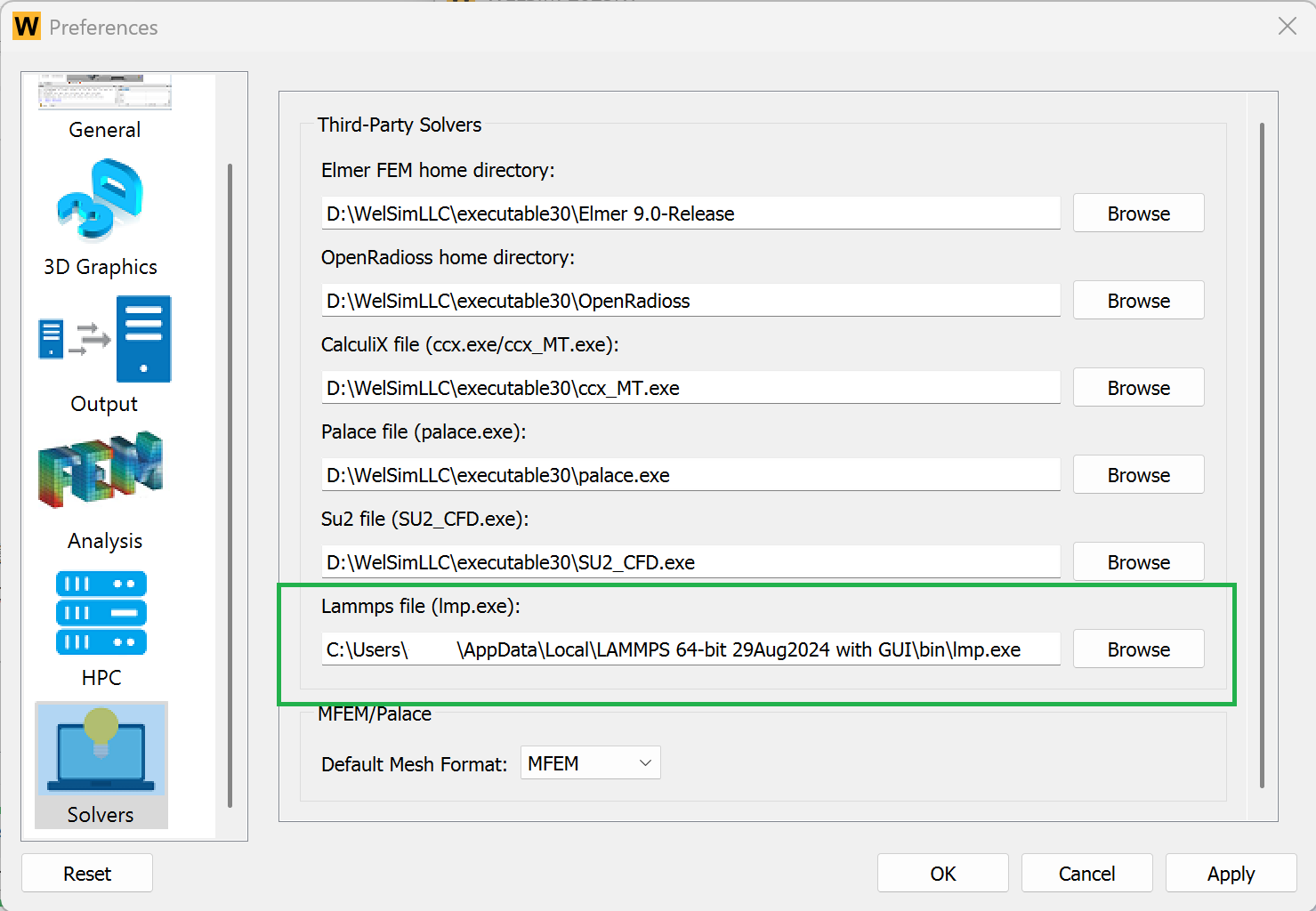Browse for the Palace executable file
This screenshot has width=1316, height=911.
click(x=1138, y=474)
